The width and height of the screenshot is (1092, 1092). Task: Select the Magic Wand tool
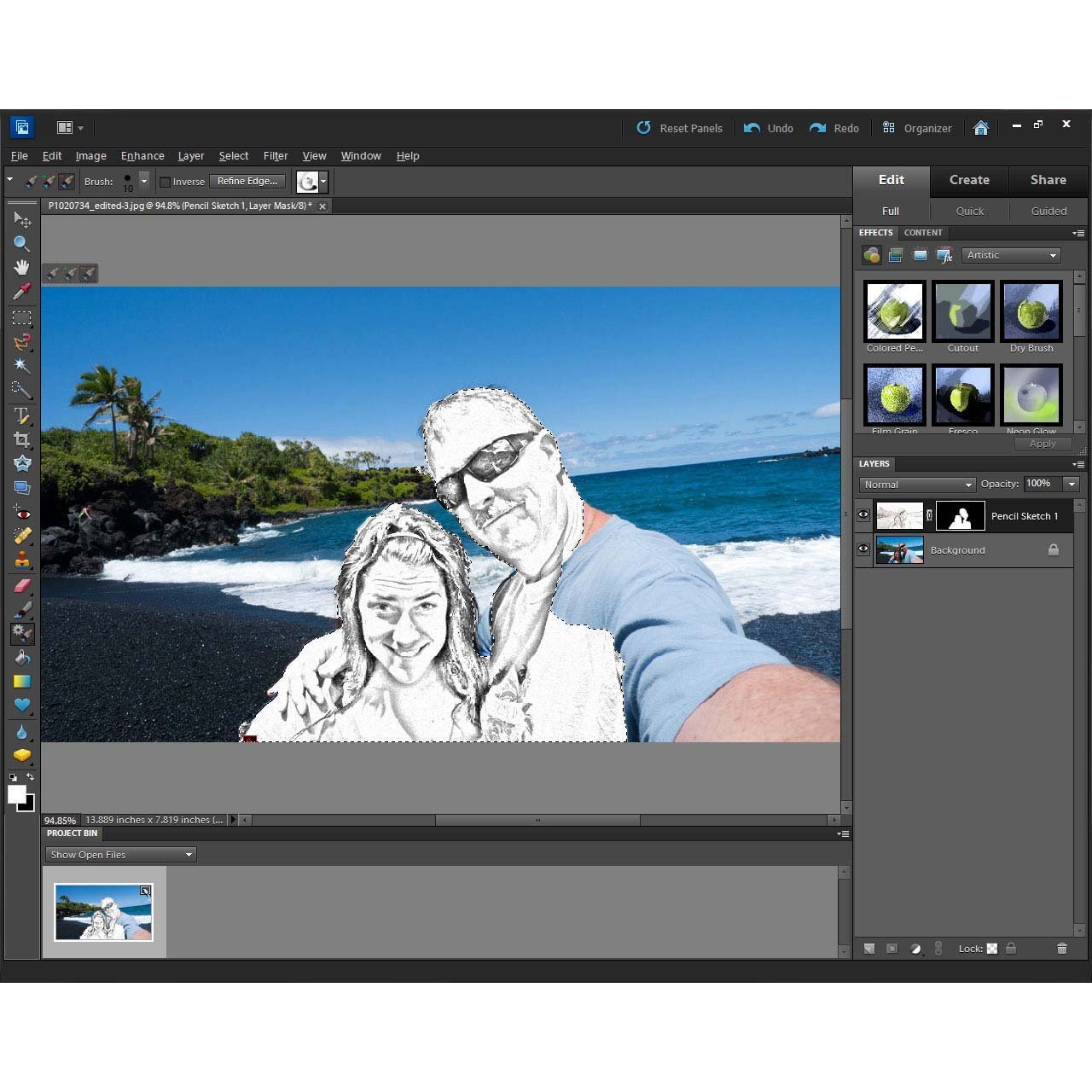coord(22,366)
